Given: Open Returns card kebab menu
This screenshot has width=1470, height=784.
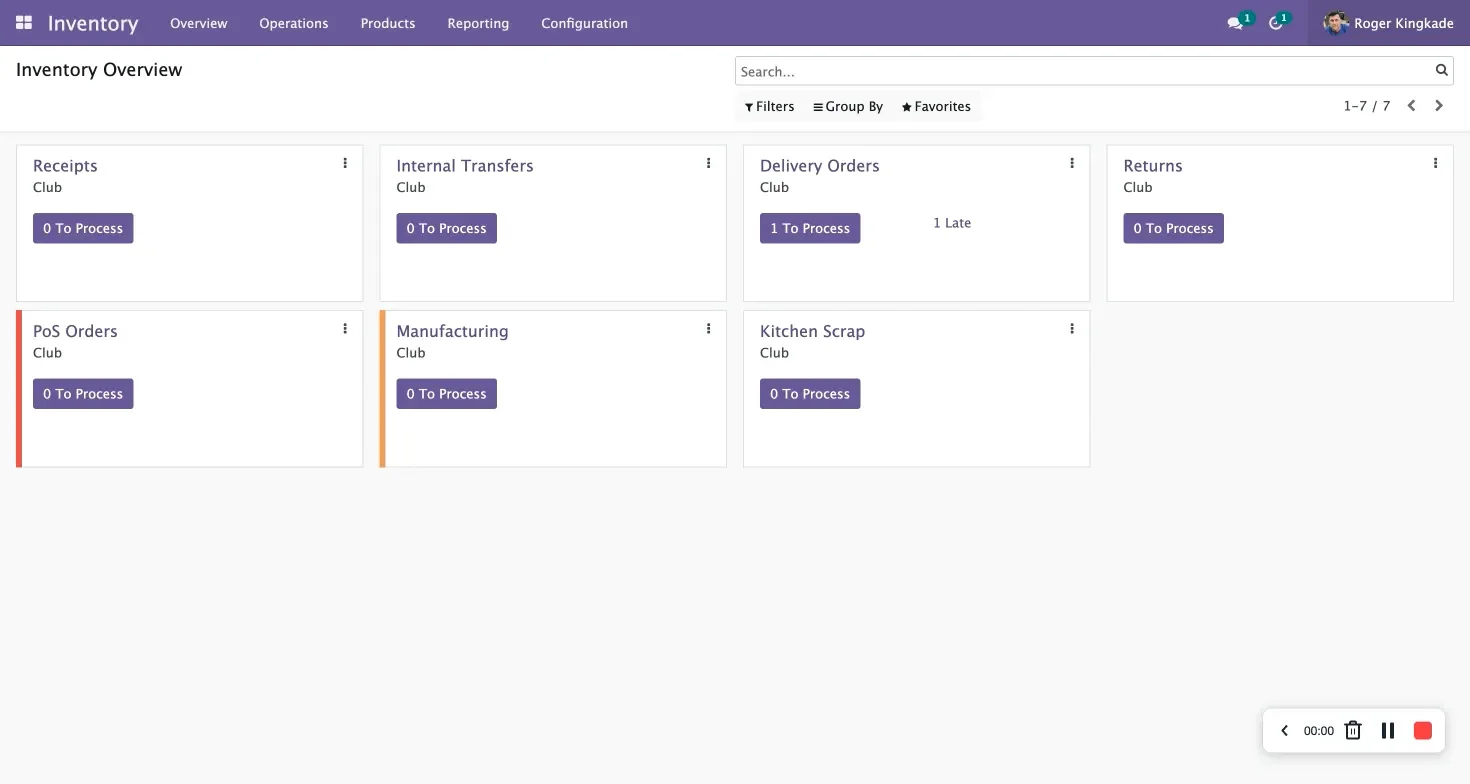Looking at the screenshot, I should click(1435, 163).
